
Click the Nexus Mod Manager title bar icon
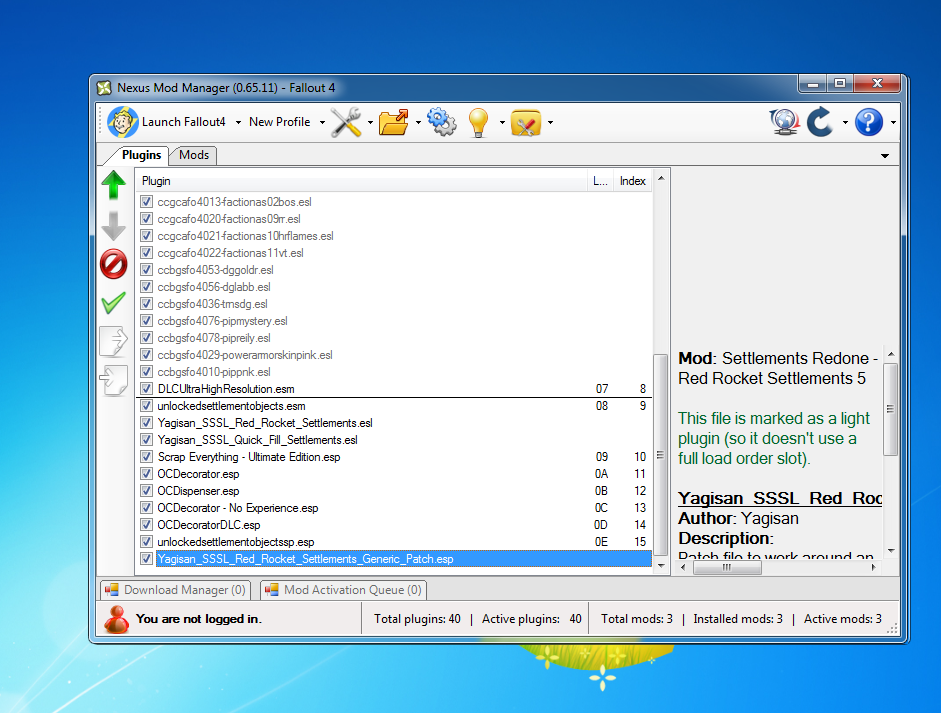(104, 88)
